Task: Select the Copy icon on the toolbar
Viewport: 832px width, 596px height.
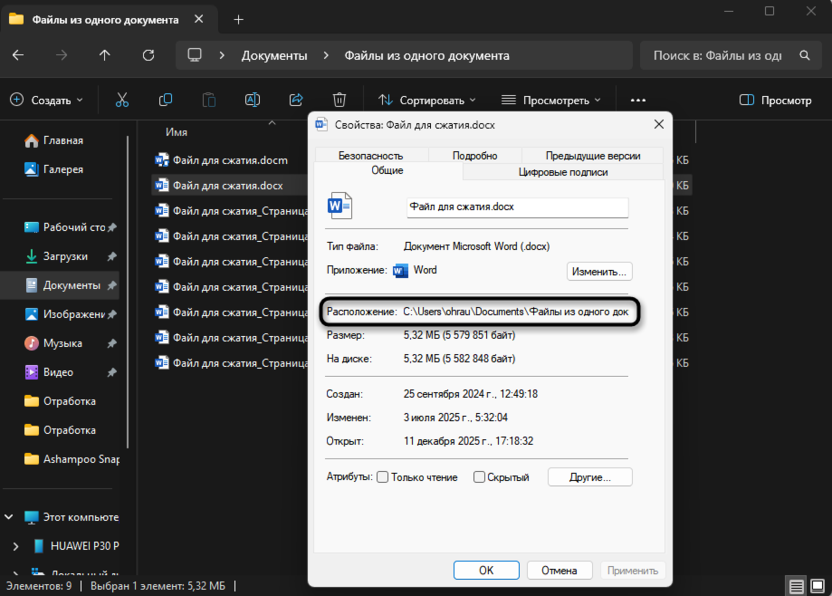Action: (x=166, y=100)
